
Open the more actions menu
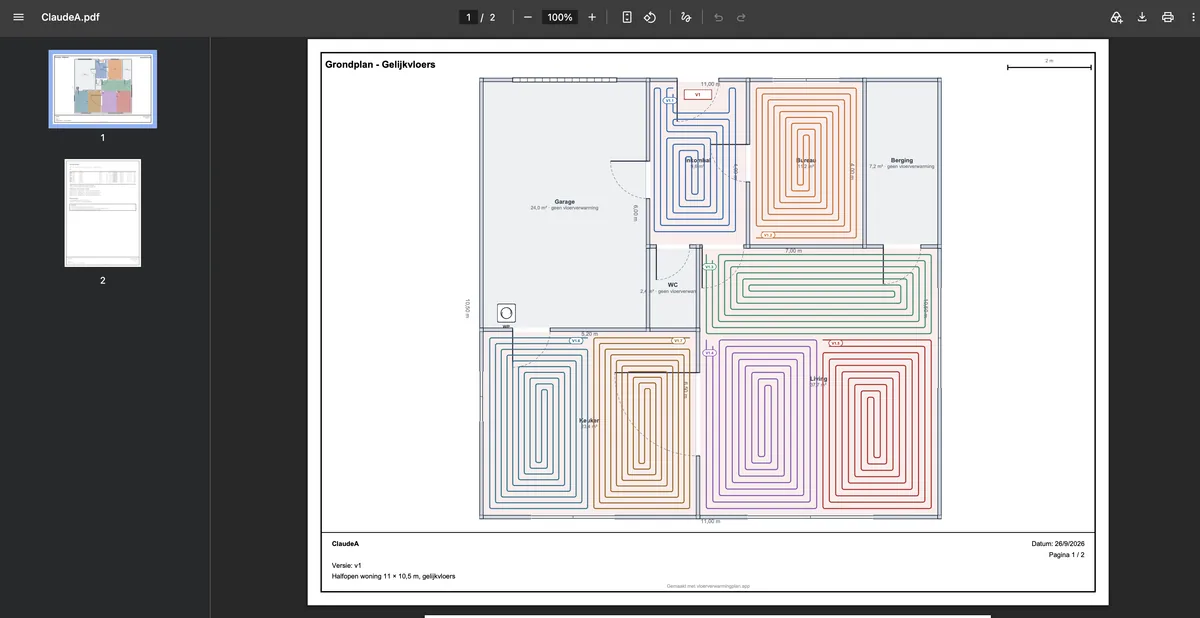1192,17
